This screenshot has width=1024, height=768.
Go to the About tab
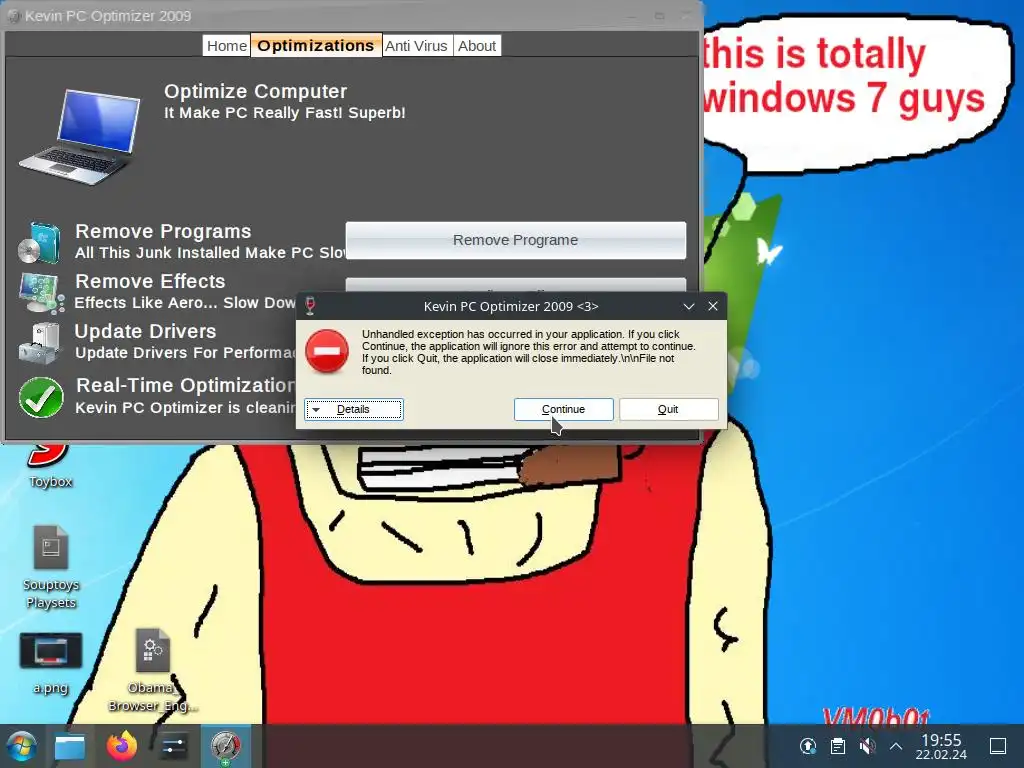pos(477,46)
